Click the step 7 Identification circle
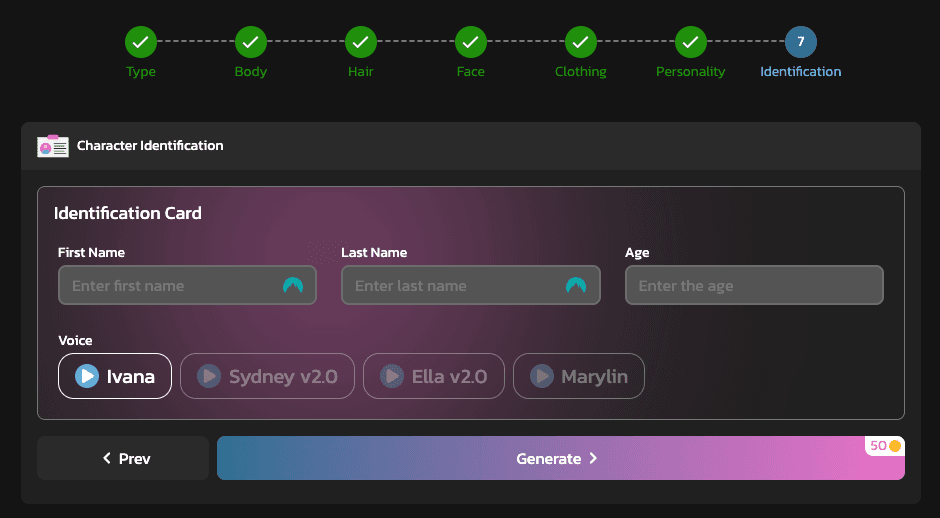 tap(801, 42)
